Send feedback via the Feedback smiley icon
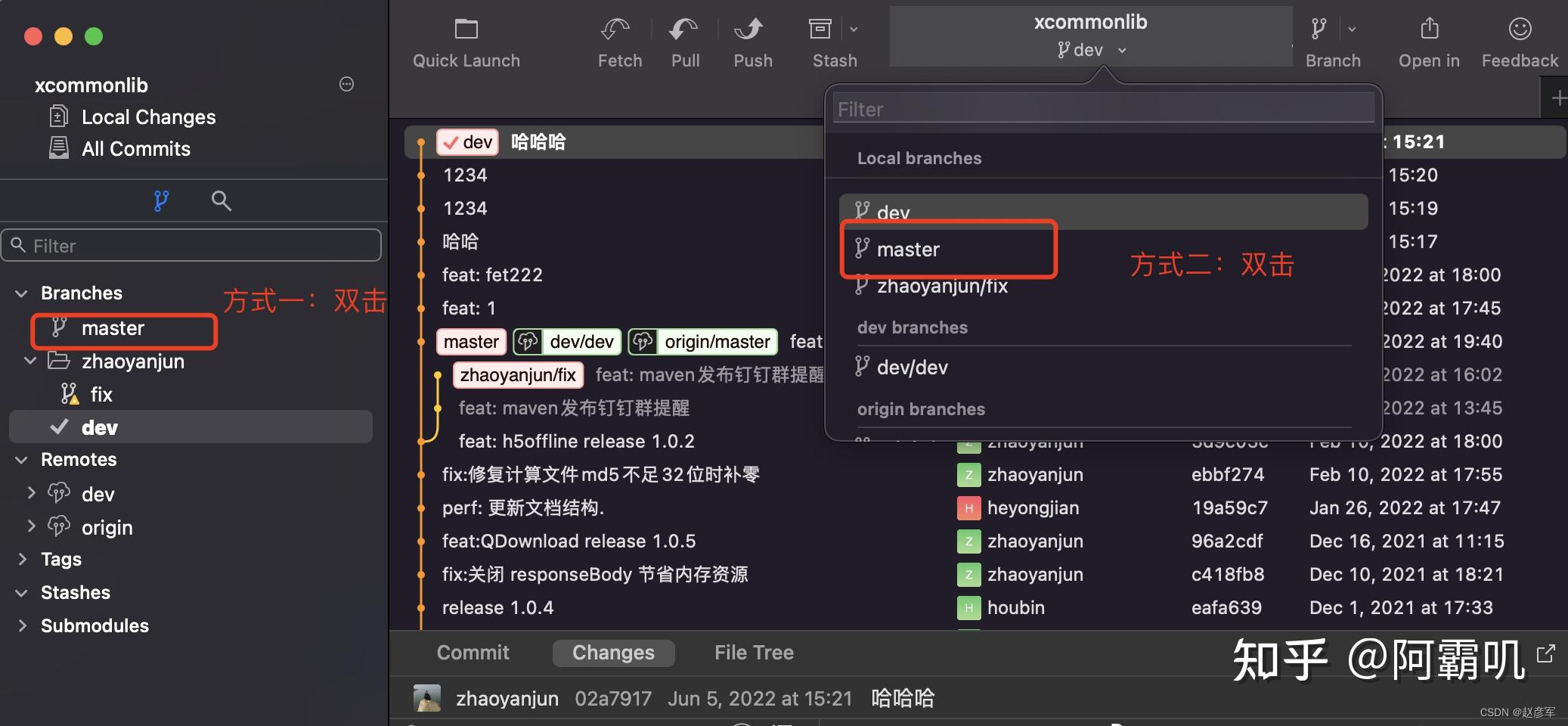The image size is (1568, 726). pyautogui.click(x=1520, y=29)
